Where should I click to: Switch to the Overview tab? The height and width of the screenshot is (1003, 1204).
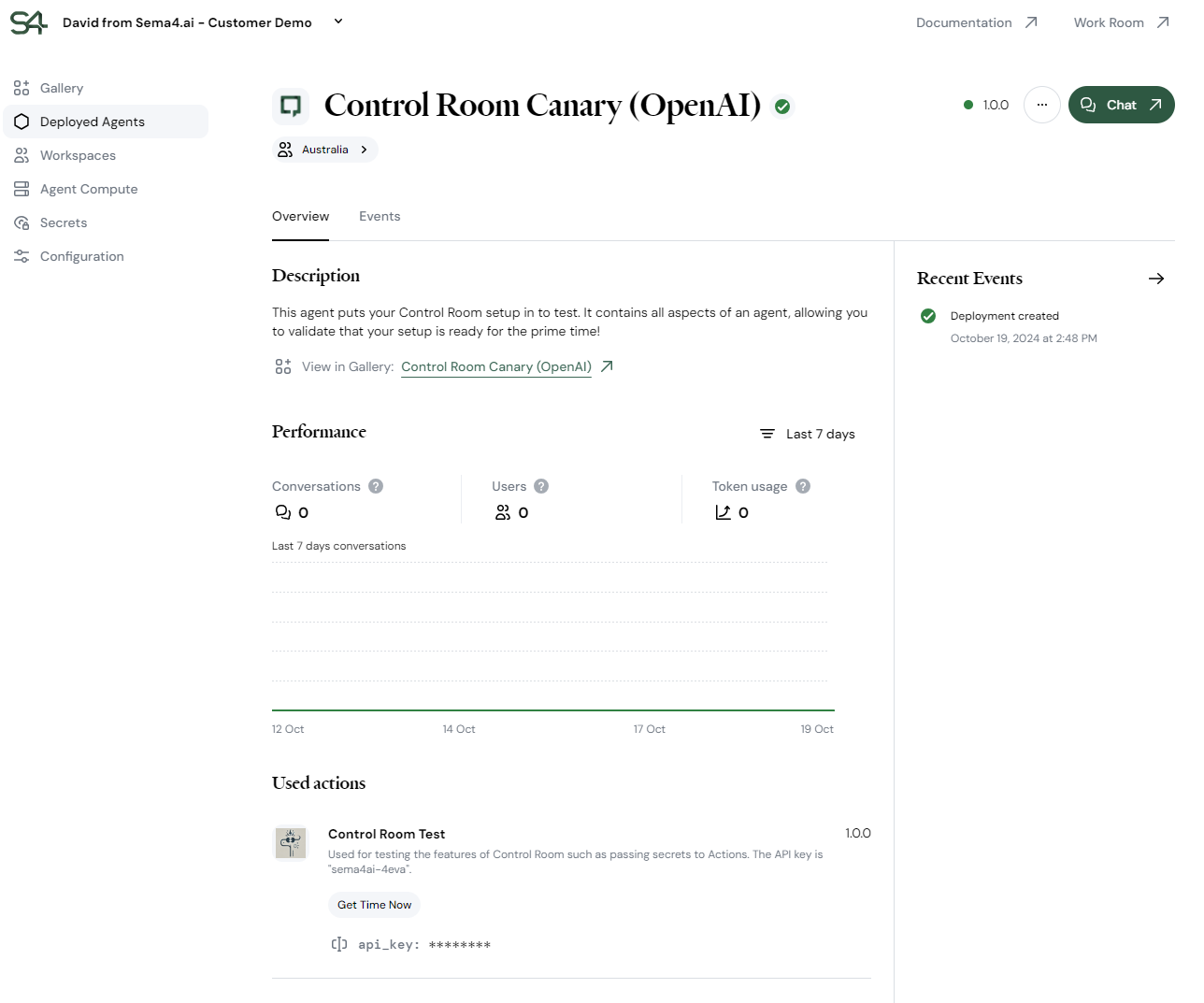(x=300, y=216)
